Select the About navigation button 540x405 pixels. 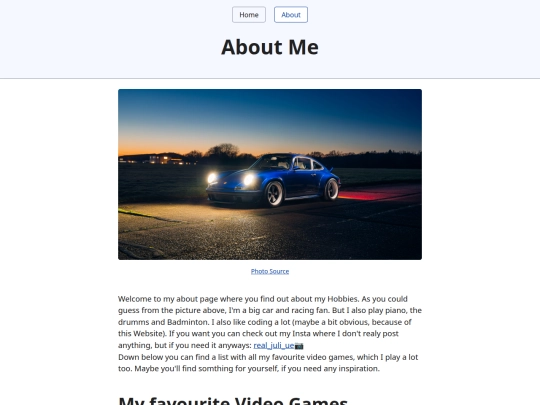coord(291,15)
